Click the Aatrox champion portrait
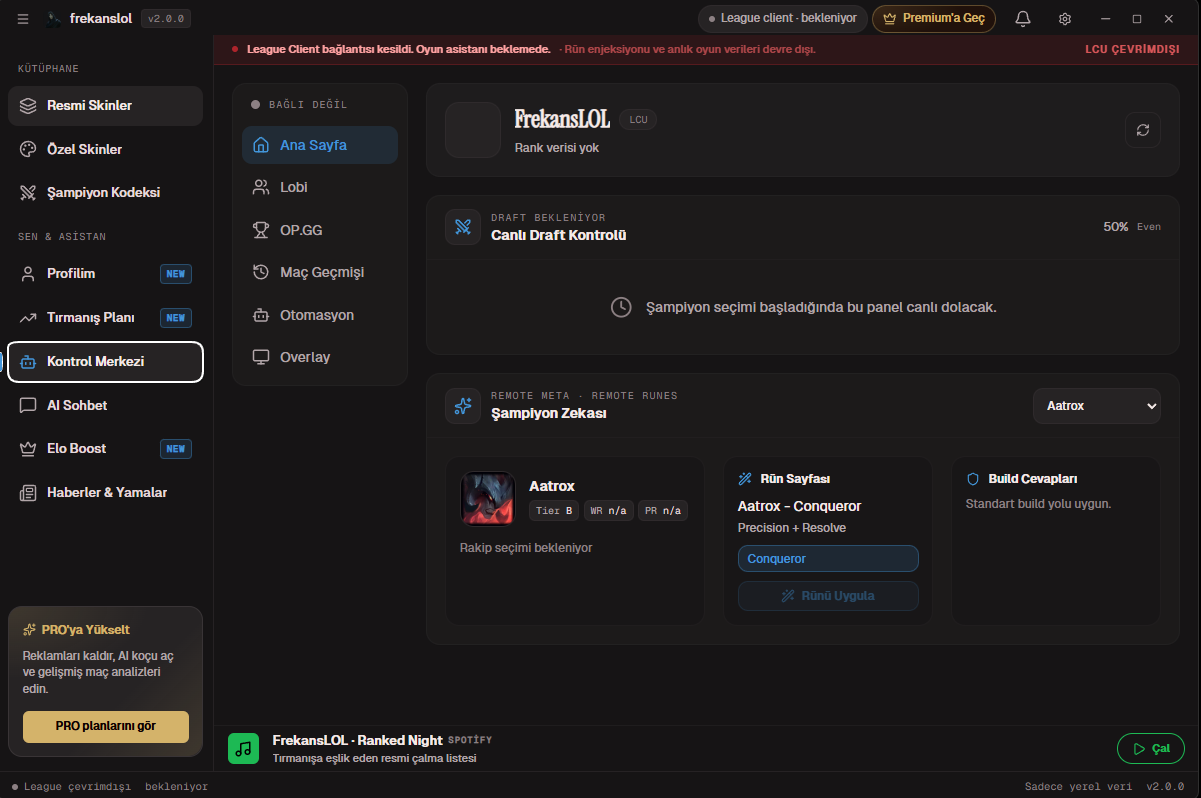Screen dimensions: 1201x798 pyautogui.click(x=488, y=498)
